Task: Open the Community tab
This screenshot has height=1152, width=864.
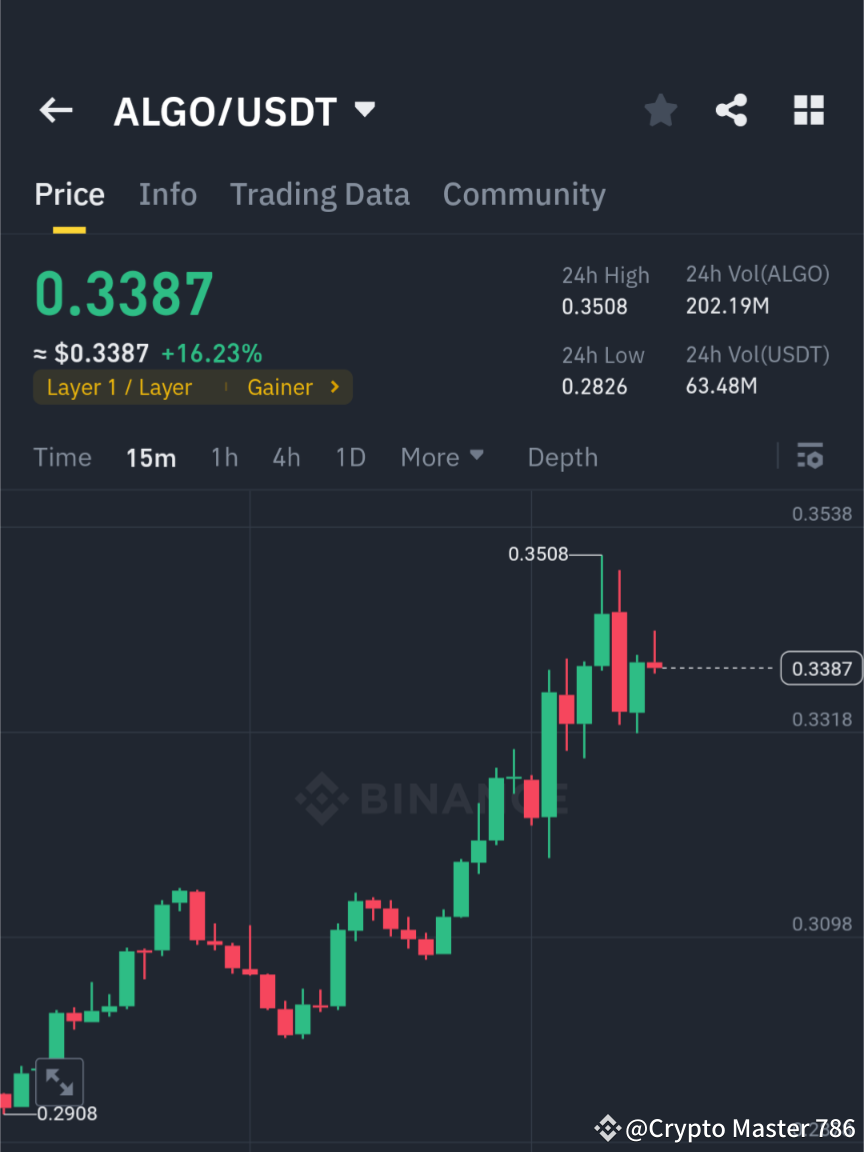Action: (x=524, y=194)
